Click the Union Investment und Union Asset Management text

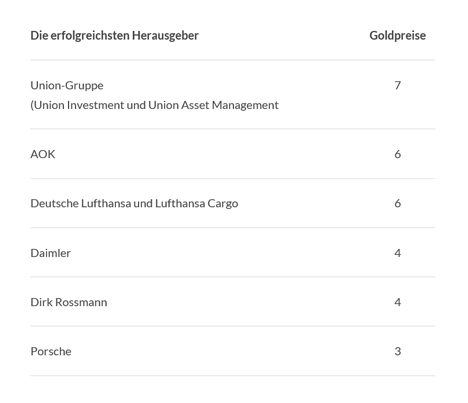coord(154,105)
